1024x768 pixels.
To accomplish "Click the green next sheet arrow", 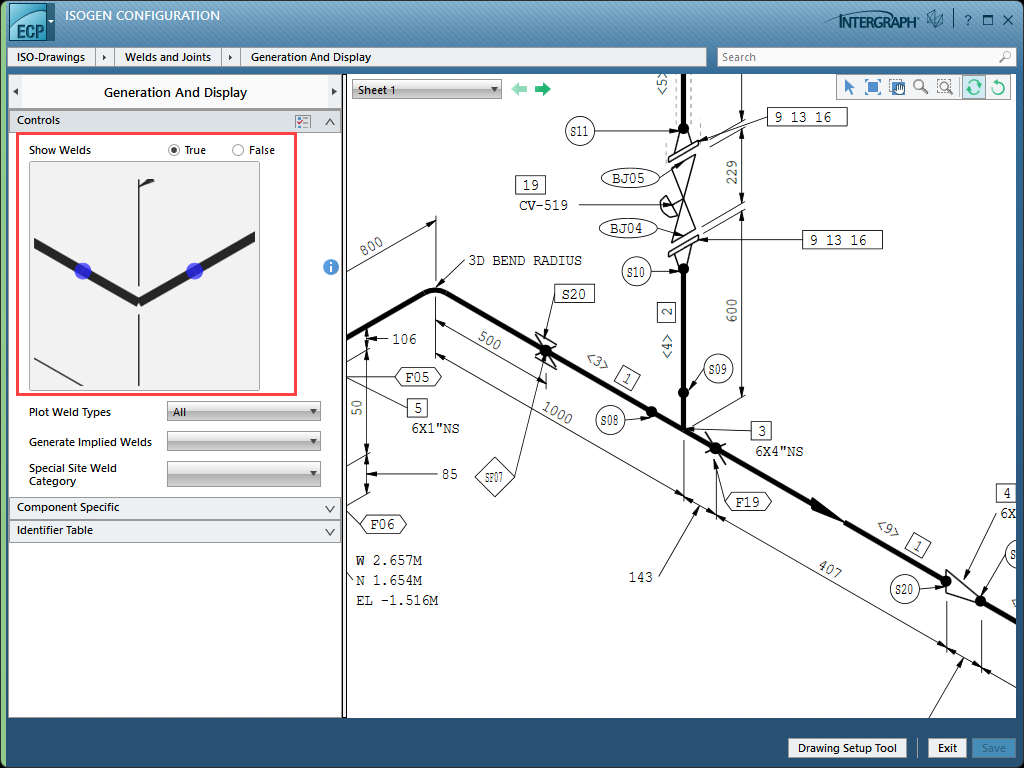I will pyautogui.click(x=542, y=89).
